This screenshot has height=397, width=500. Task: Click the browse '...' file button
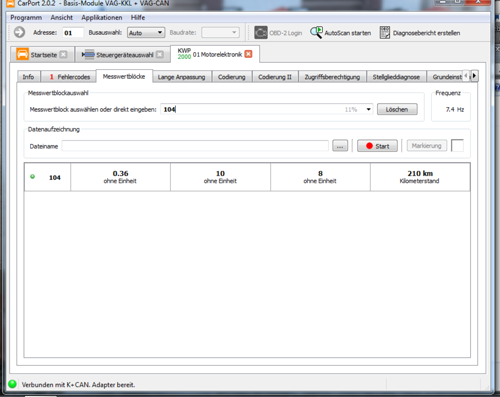(340, 146)
